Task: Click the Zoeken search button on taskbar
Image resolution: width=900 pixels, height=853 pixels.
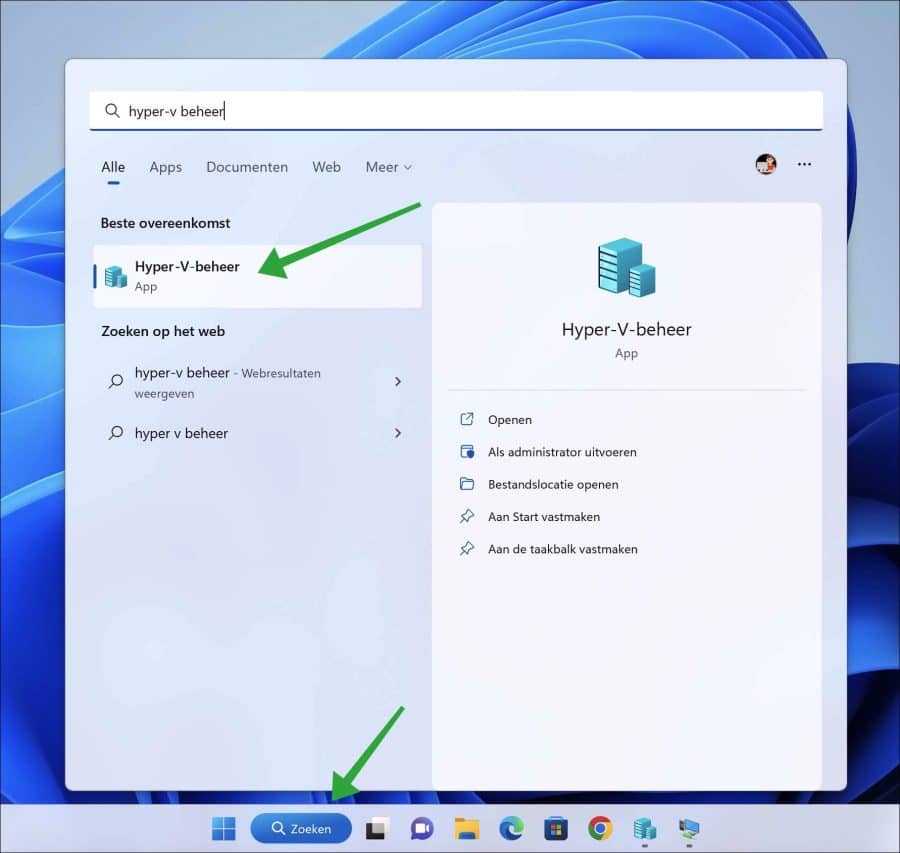Action: point(301,828)
